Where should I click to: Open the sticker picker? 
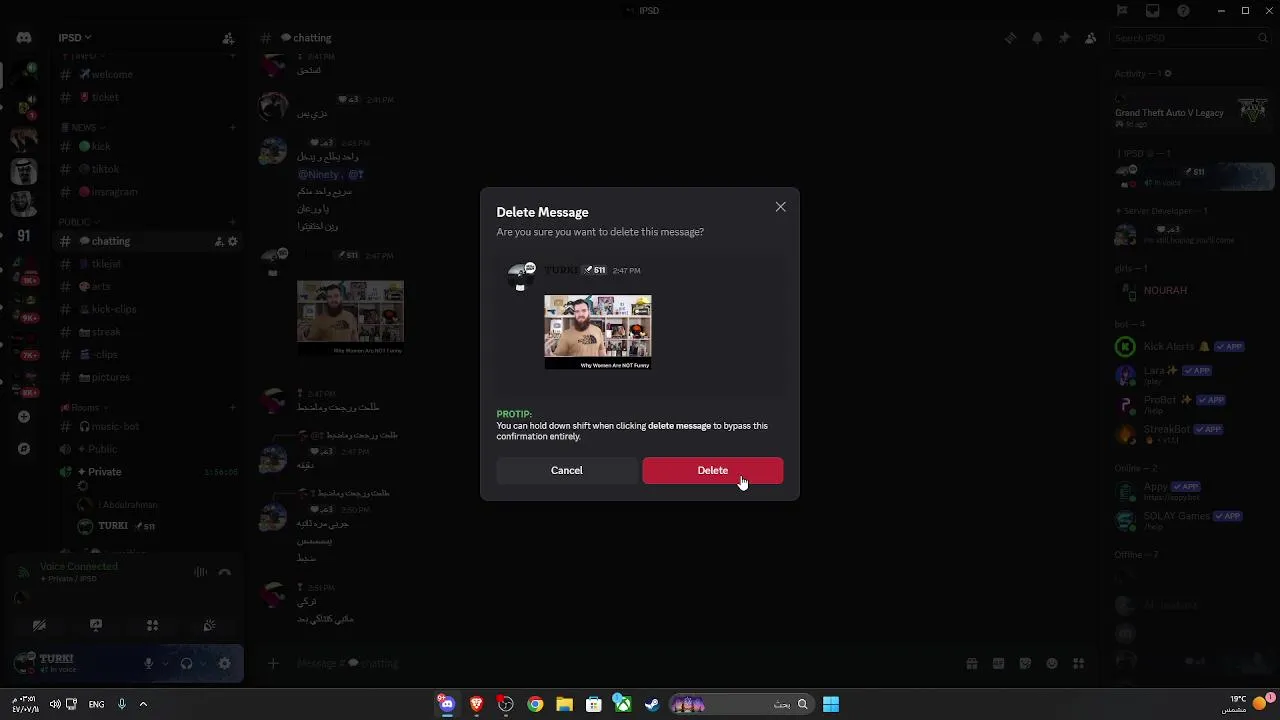[1025, 663]
